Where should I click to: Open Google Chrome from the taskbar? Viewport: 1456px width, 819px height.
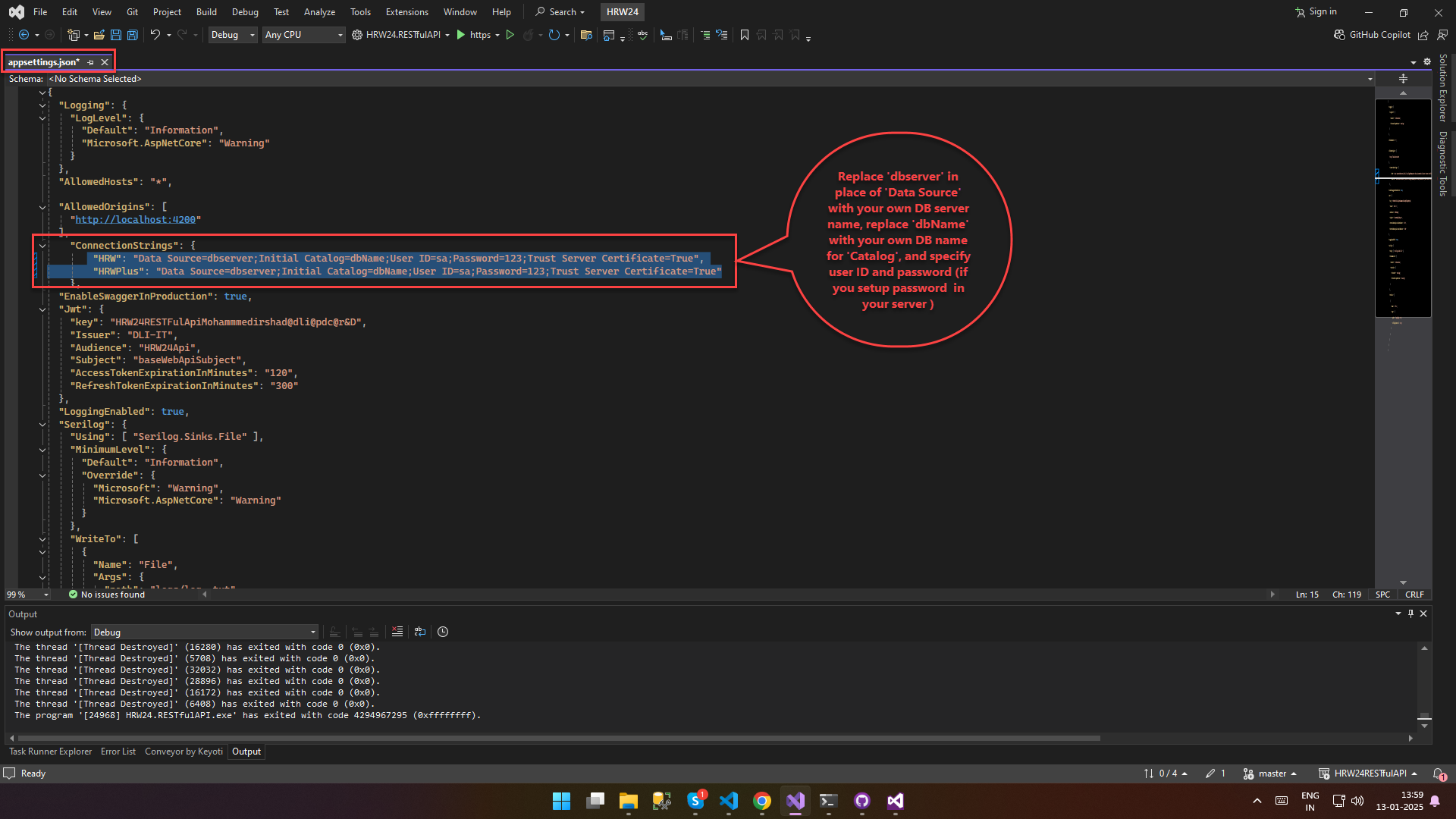tap(761, 801)
